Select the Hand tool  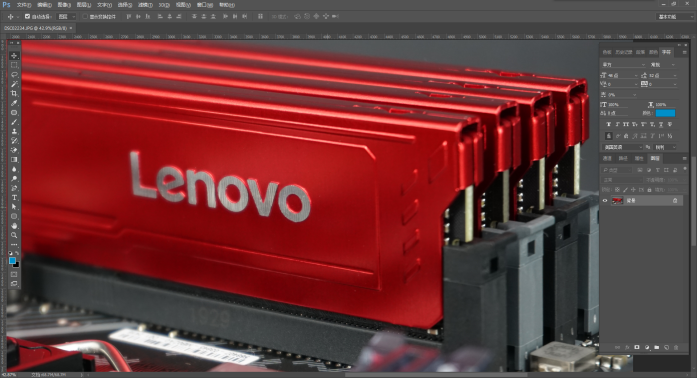14,225
